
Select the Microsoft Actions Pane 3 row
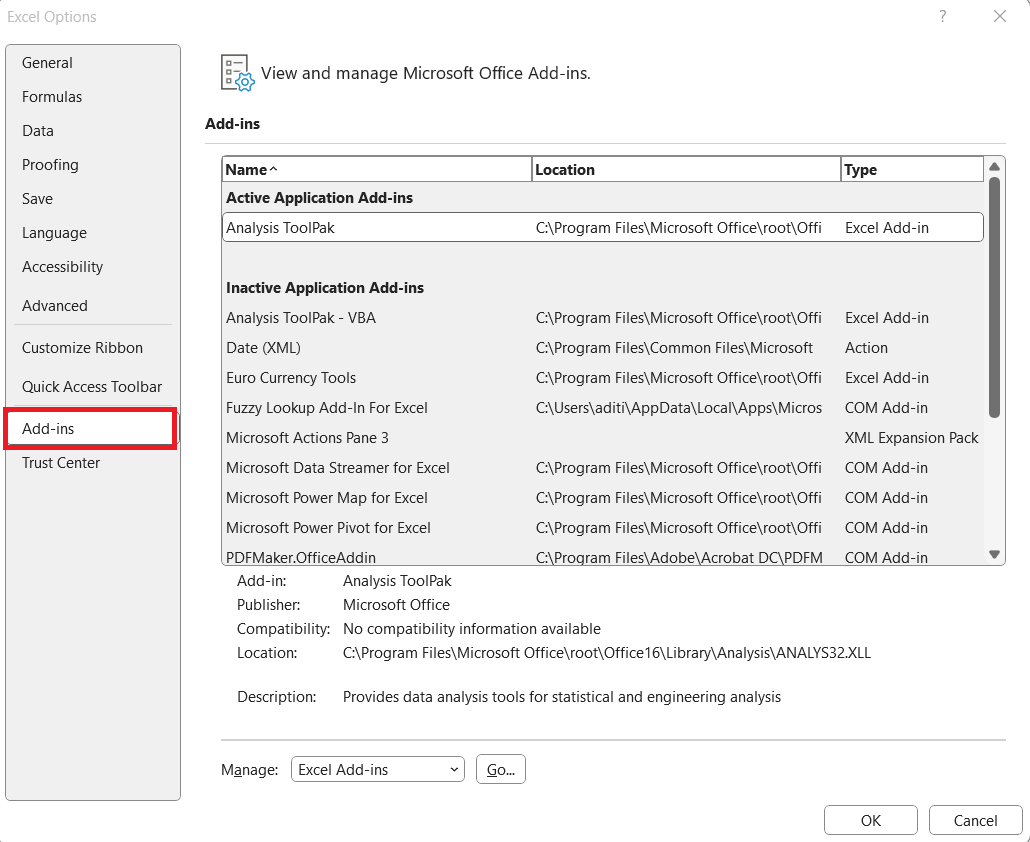[x=602, y=437]
